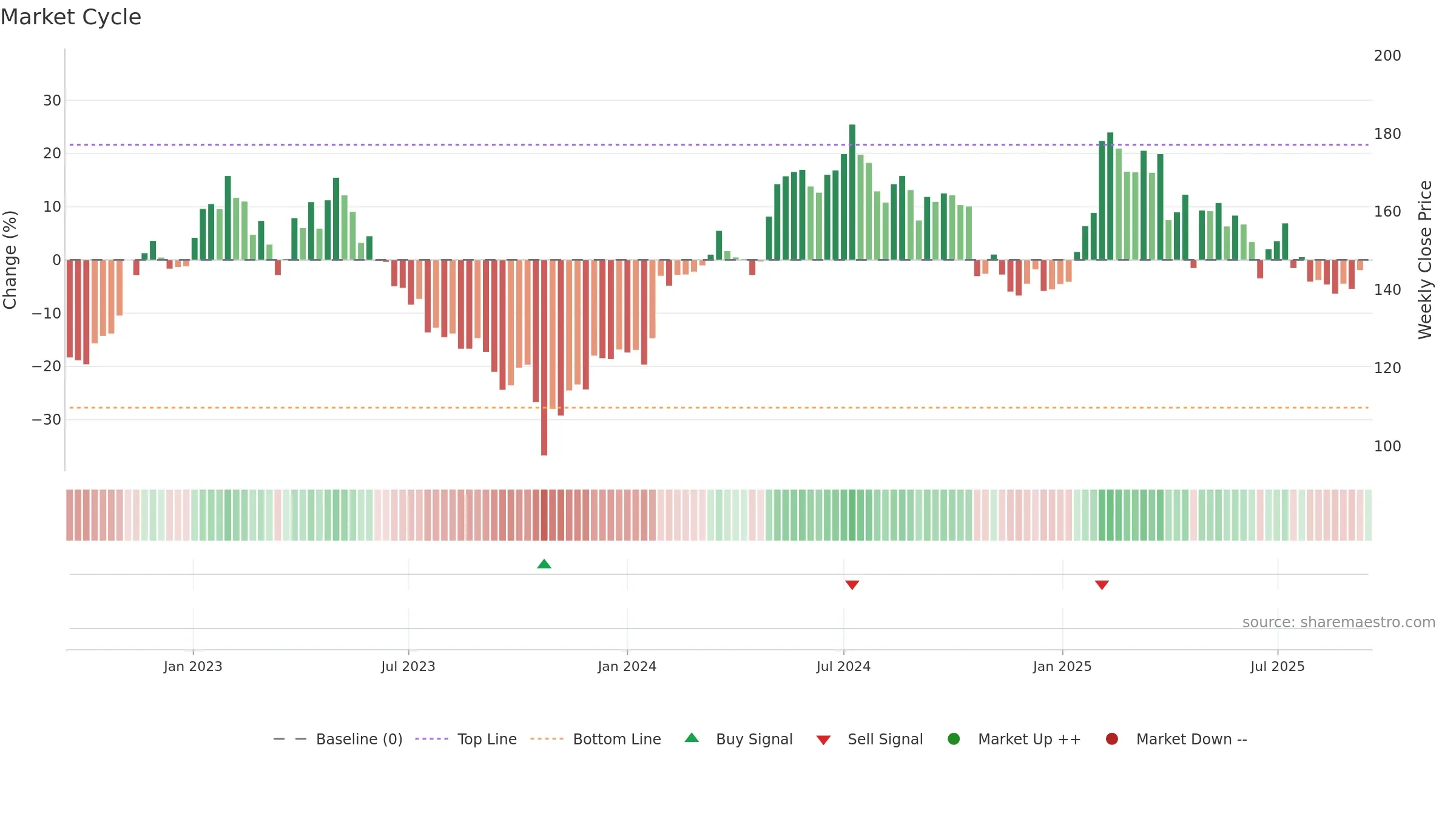Click the Jul 2025 axis label
Screen dimensions: 1456x819
(x=1278, y=666)
